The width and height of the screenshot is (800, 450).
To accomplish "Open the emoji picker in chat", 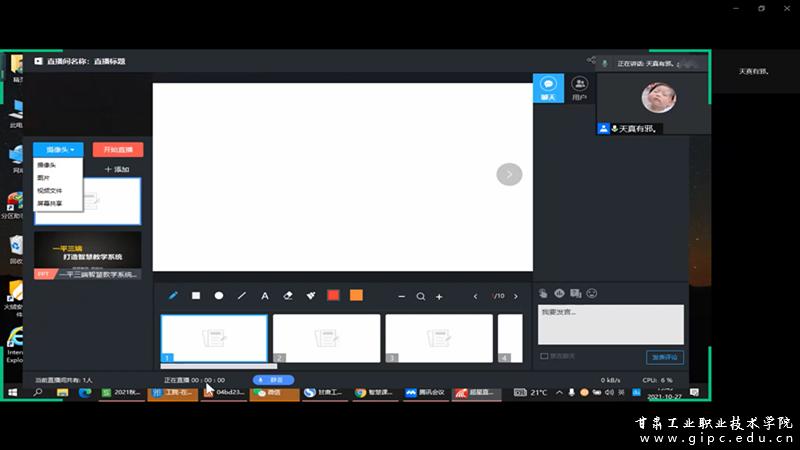I will click(592, 293).
